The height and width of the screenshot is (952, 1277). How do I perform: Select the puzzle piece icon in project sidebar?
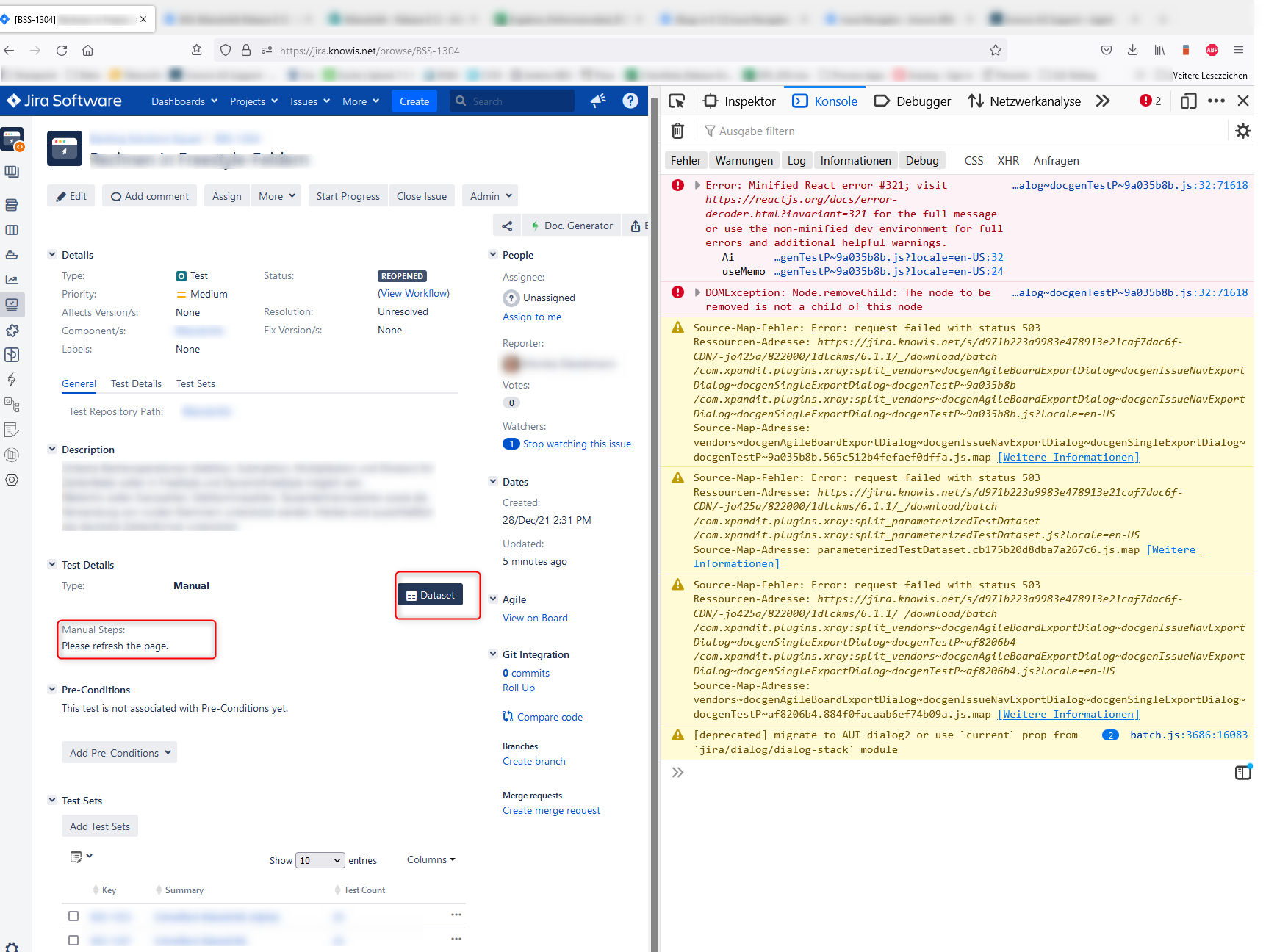pos(12,331)
